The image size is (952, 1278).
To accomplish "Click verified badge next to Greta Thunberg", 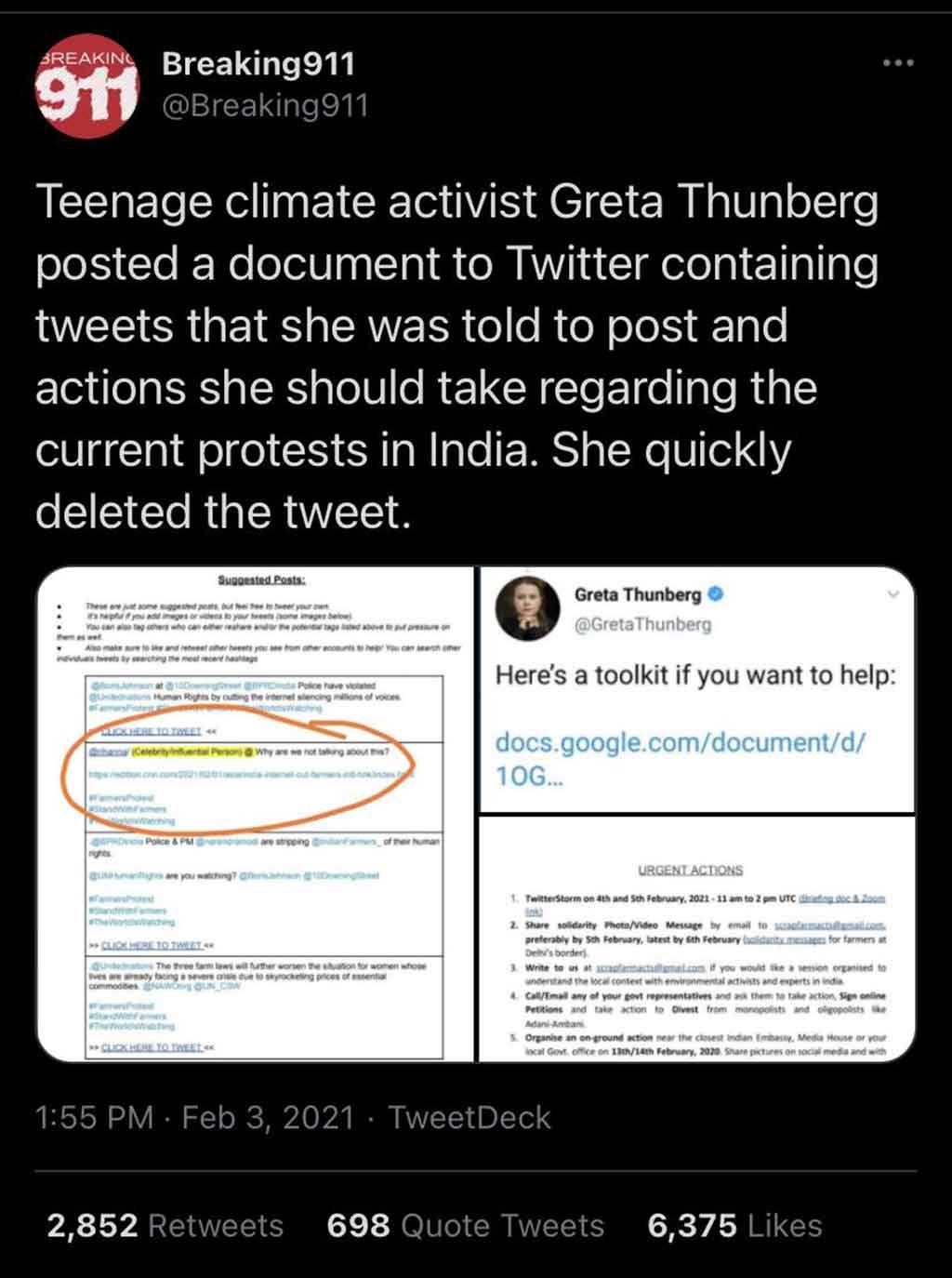I will [717, 593].
